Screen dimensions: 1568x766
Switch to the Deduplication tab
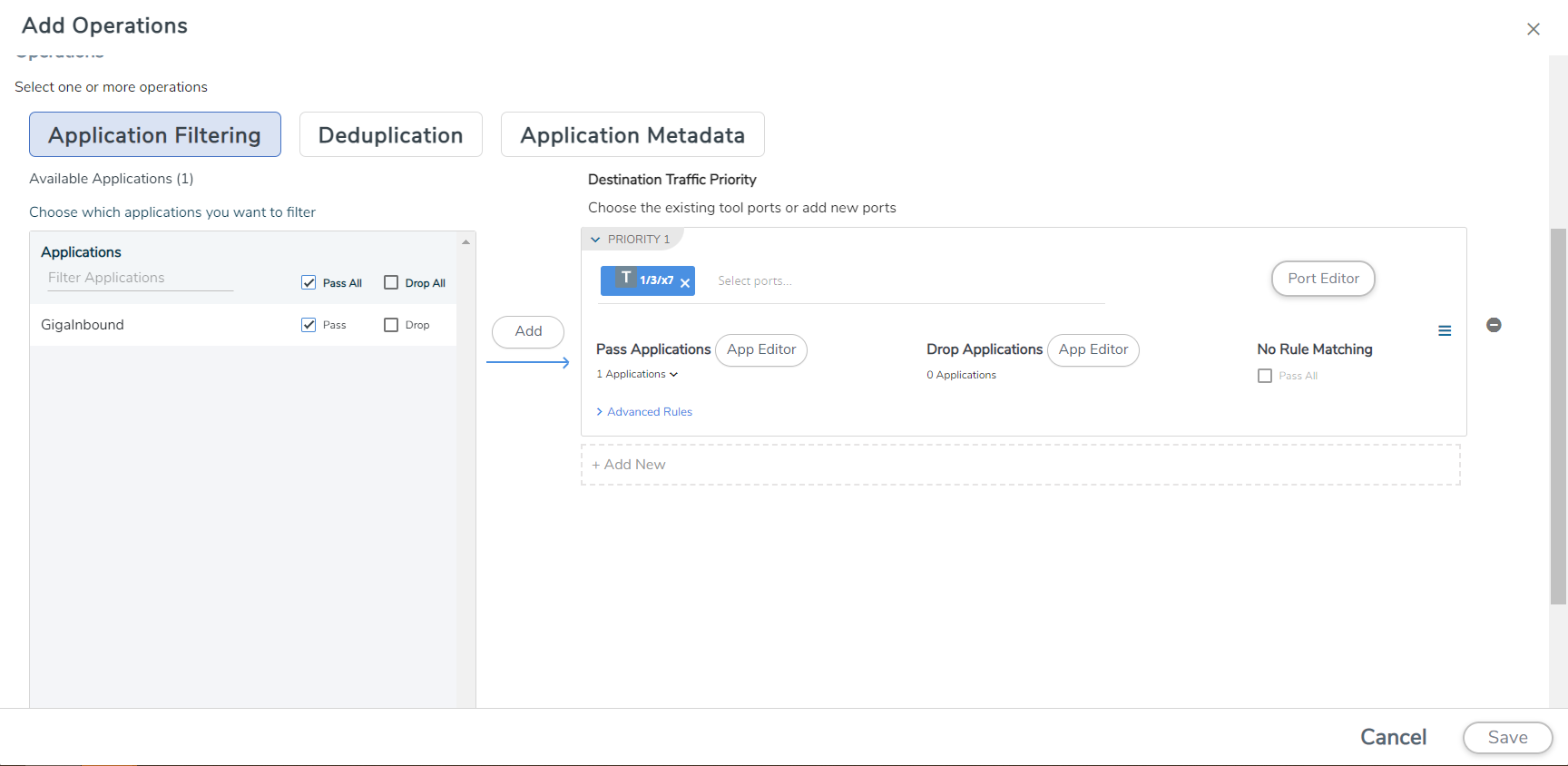coord(391,134)
